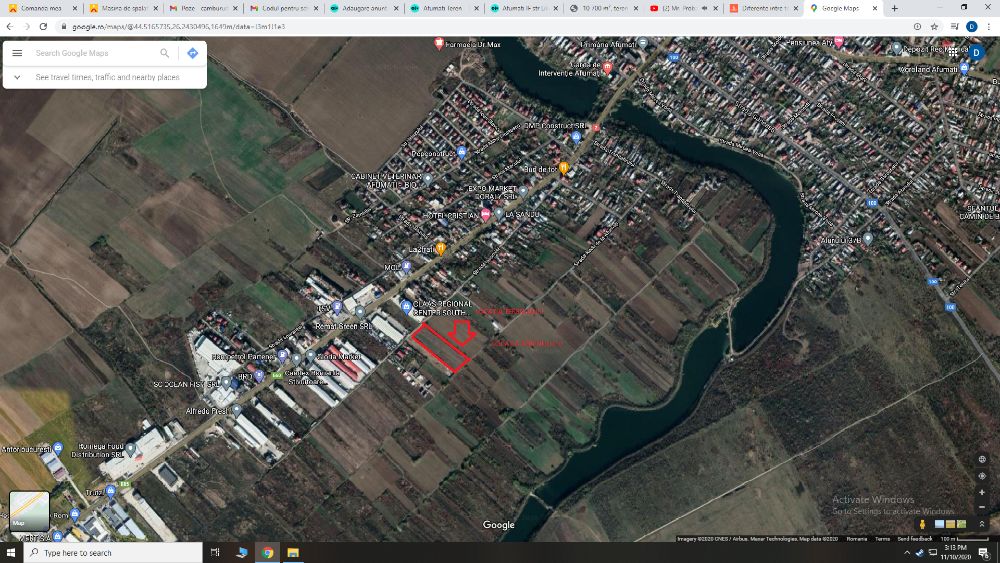
Task: Click the Send feedback link
Action: [915, 539]
